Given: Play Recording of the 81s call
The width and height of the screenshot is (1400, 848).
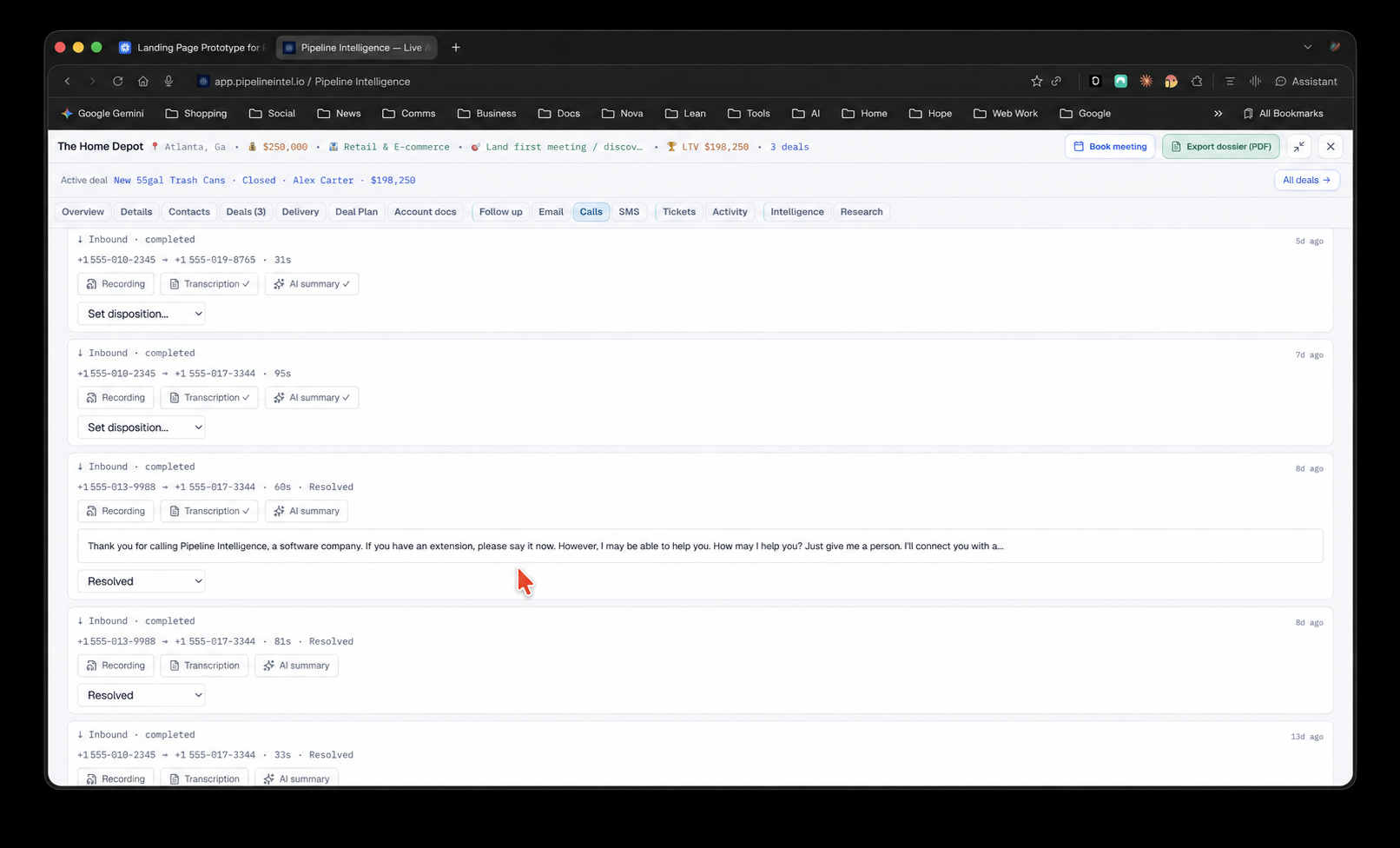Looking at the screenshot, I should click(x=116, y=666).
